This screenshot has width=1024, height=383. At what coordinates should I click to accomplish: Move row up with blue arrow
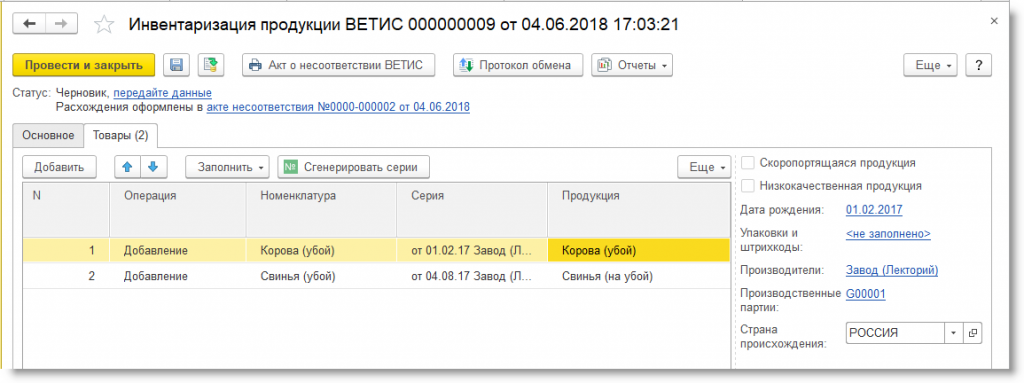click(127, 167)
